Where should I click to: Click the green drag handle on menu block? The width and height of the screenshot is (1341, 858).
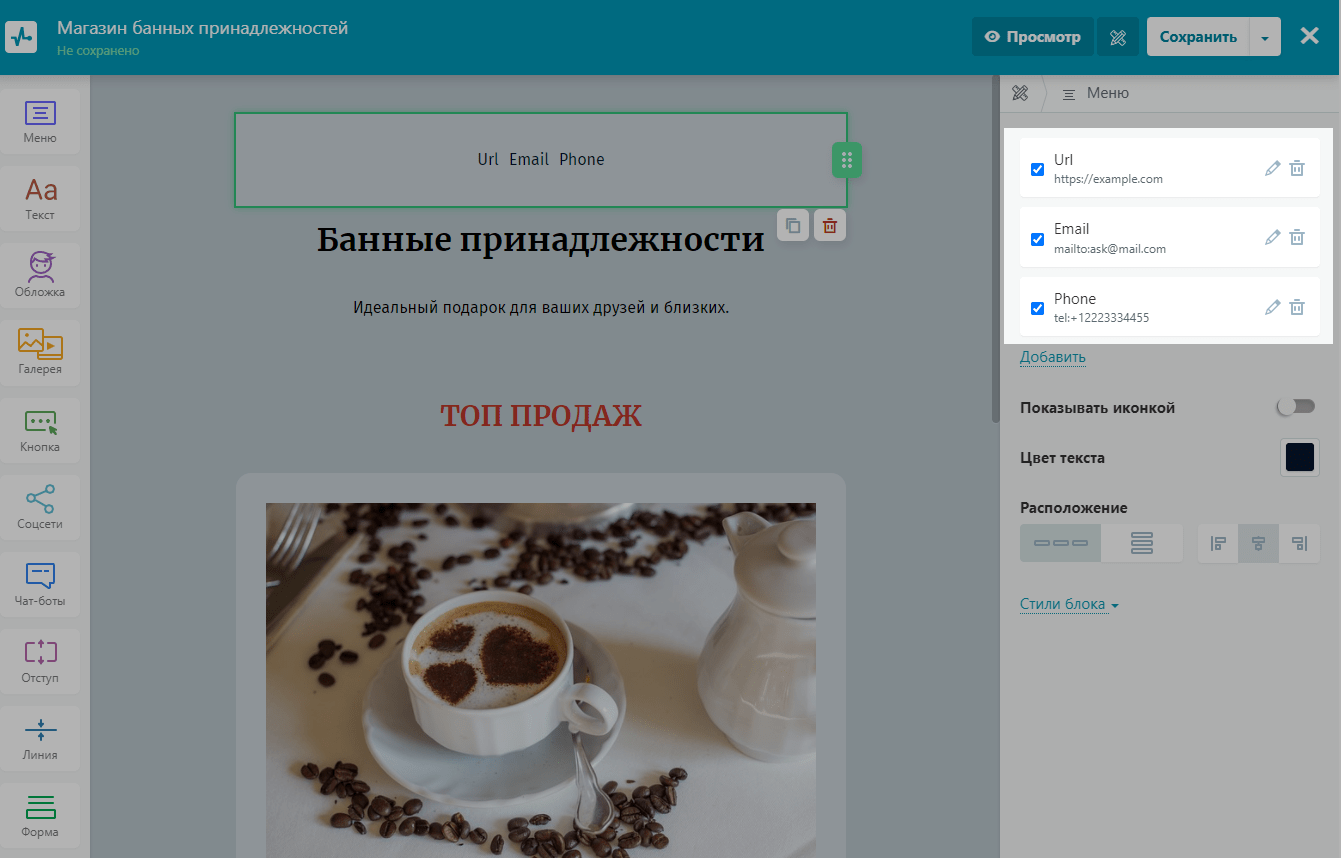point(846,160)
